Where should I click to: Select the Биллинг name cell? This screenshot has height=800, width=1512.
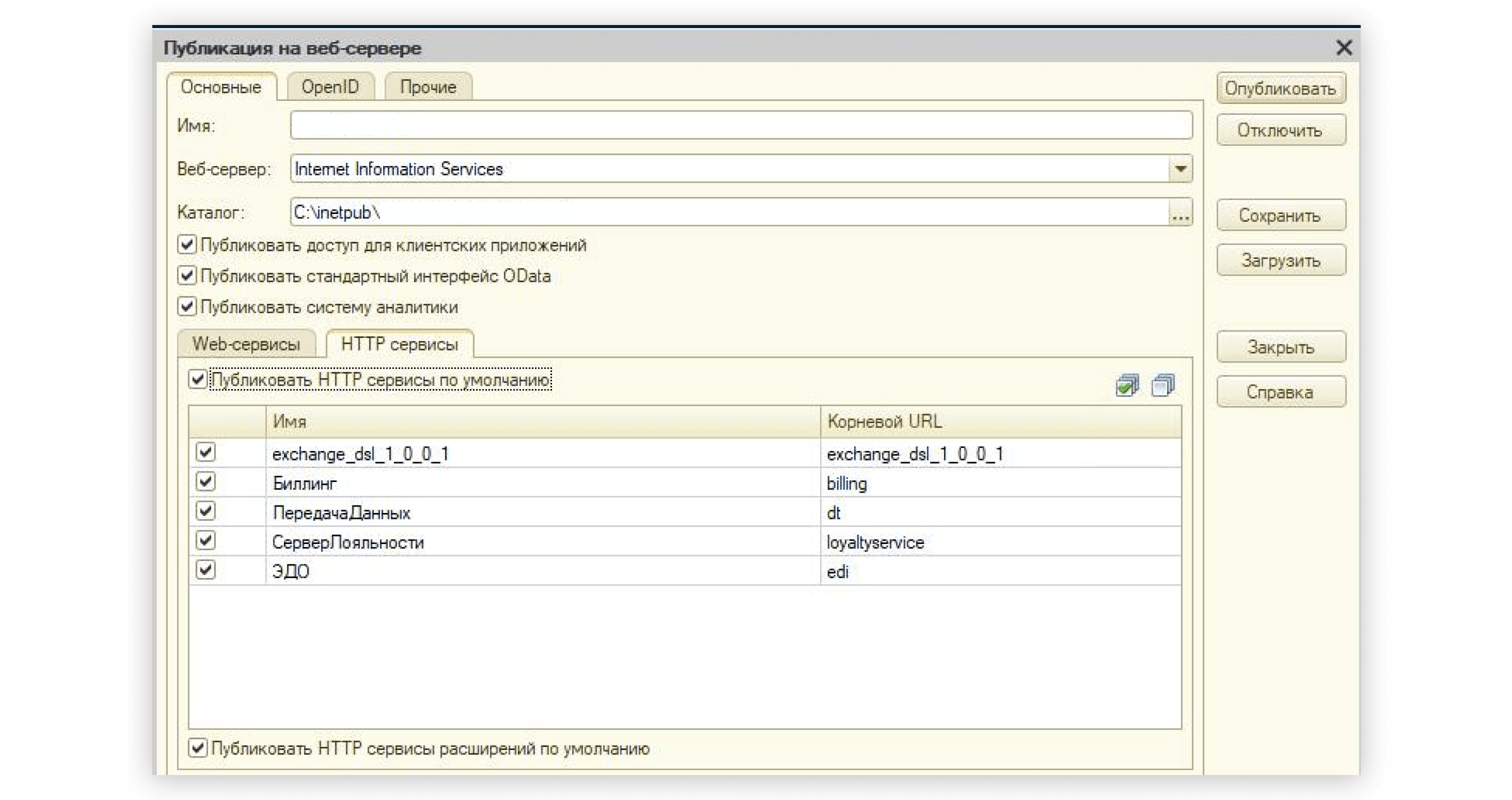tap(543, 482)
